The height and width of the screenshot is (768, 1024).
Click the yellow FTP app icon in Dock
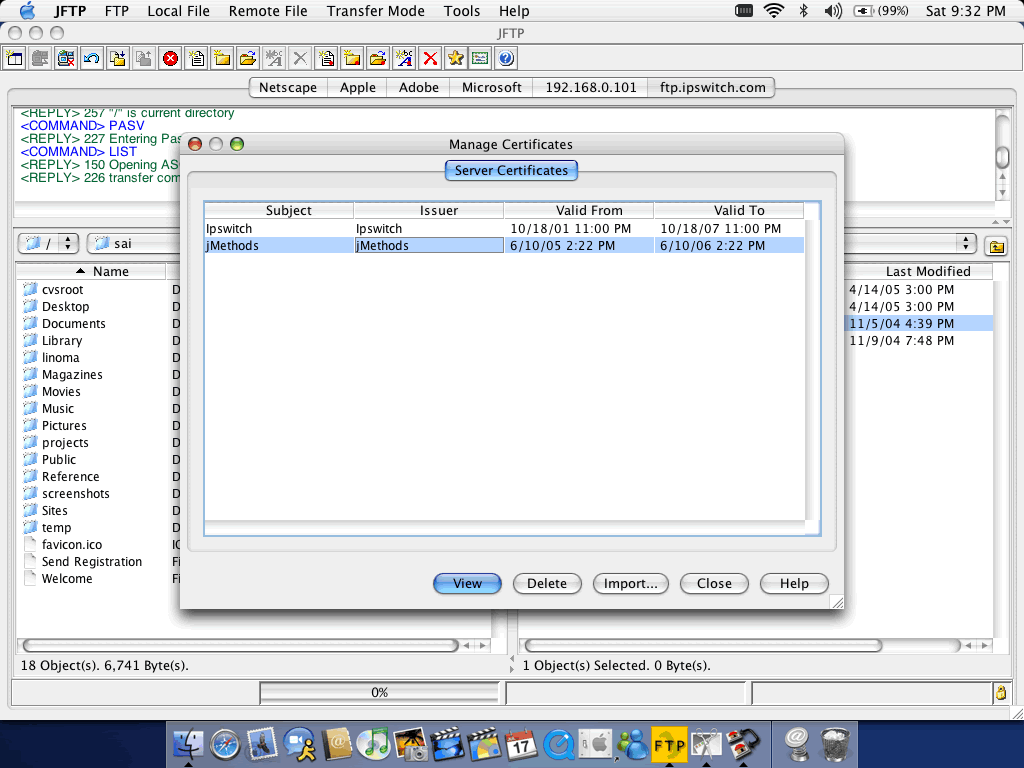click(669, 743)
